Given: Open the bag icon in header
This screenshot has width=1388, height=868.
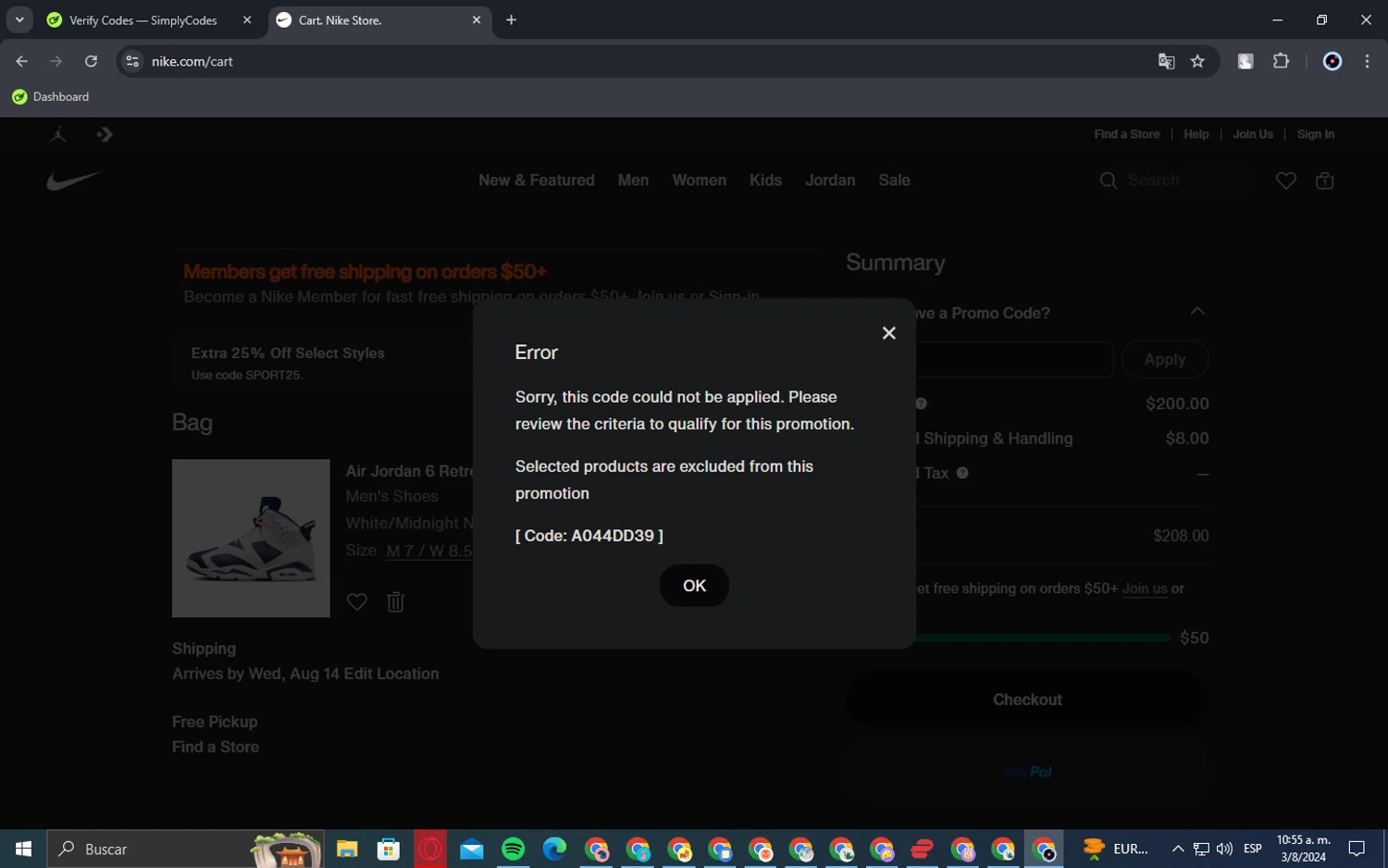Looking at the screenshot, I should pyautogui.click(x=1324, y=180).
